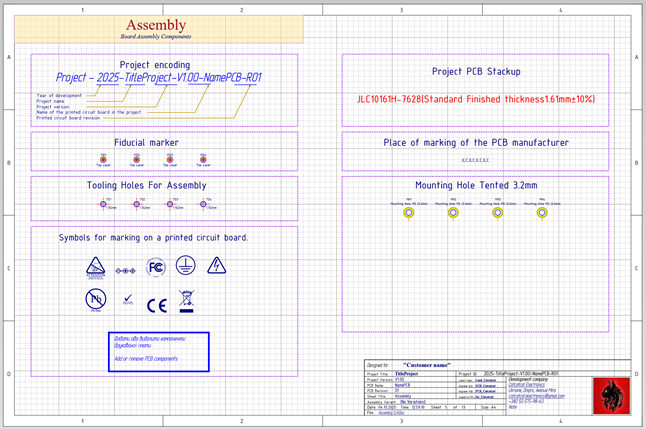Select the red JLC10161H-7628 stackup text

click(475, 100)
